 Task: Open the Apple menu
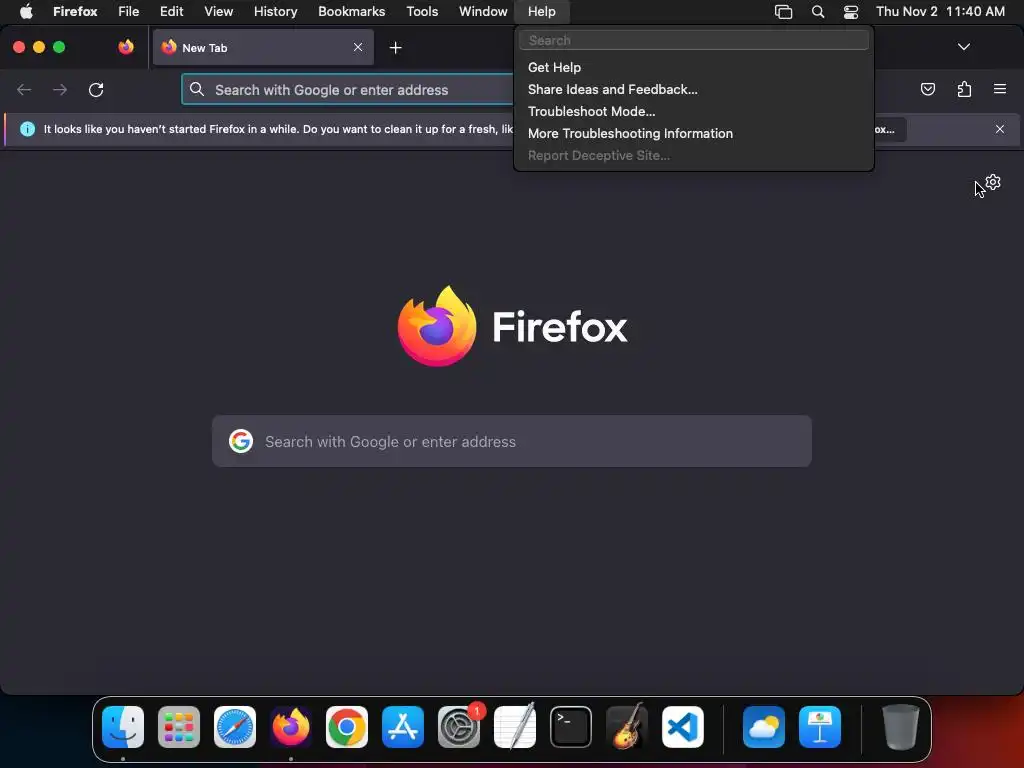click(x=26, y=12)
